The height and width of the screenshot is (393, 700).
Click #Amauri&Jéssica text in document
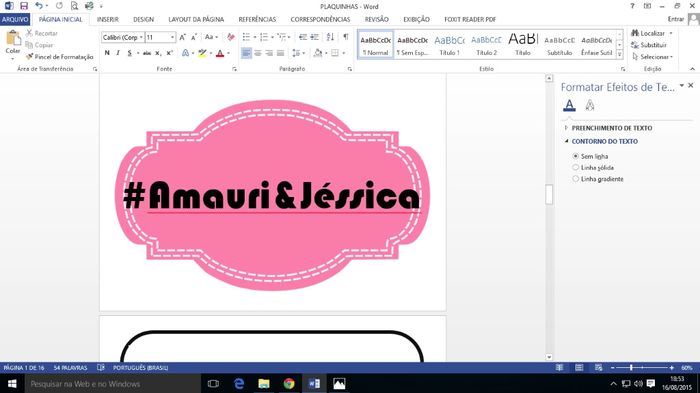coord(271,195)
